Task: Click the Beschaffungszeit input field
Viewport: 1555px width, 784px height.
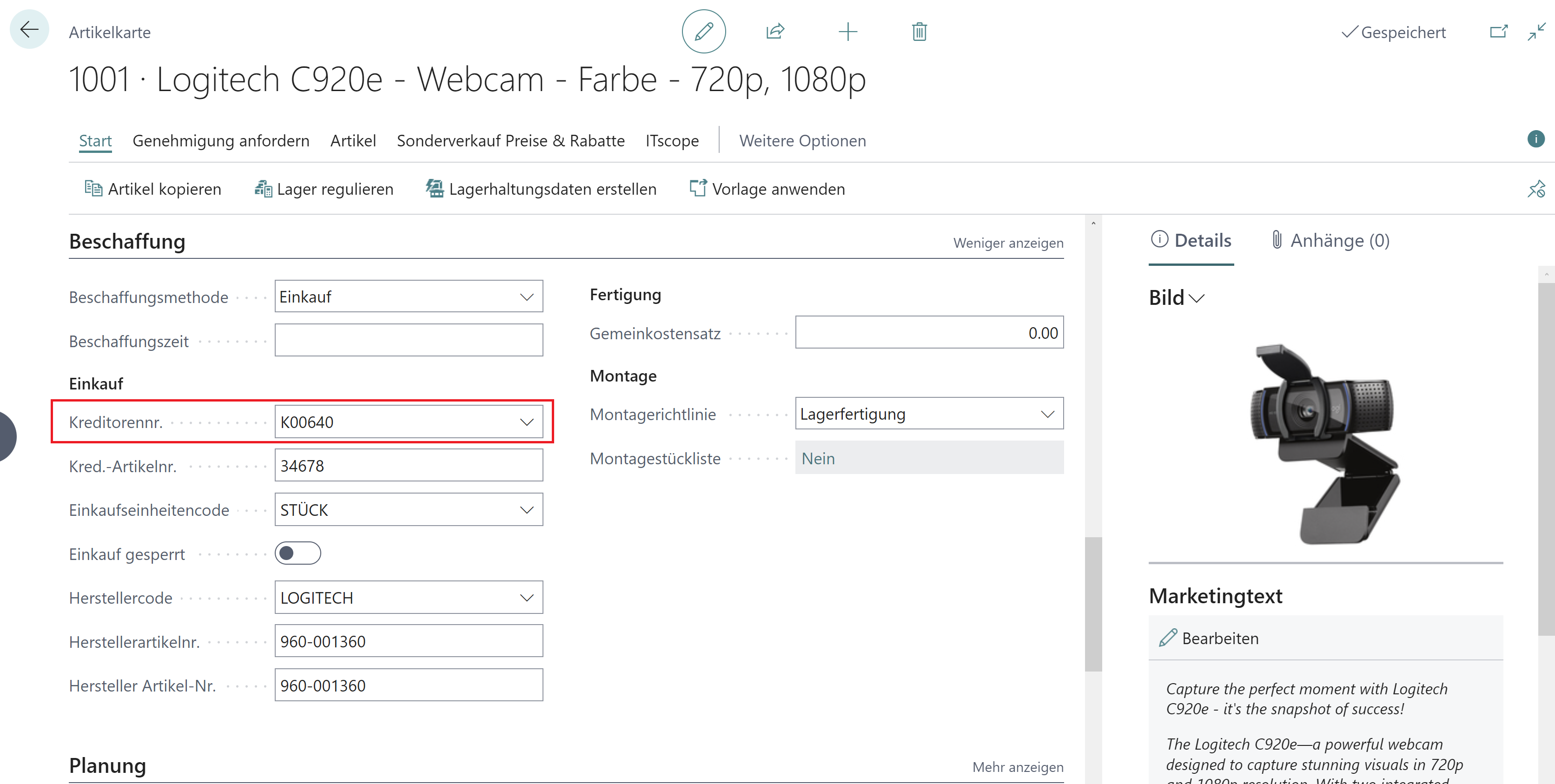Action: [409, 340]
